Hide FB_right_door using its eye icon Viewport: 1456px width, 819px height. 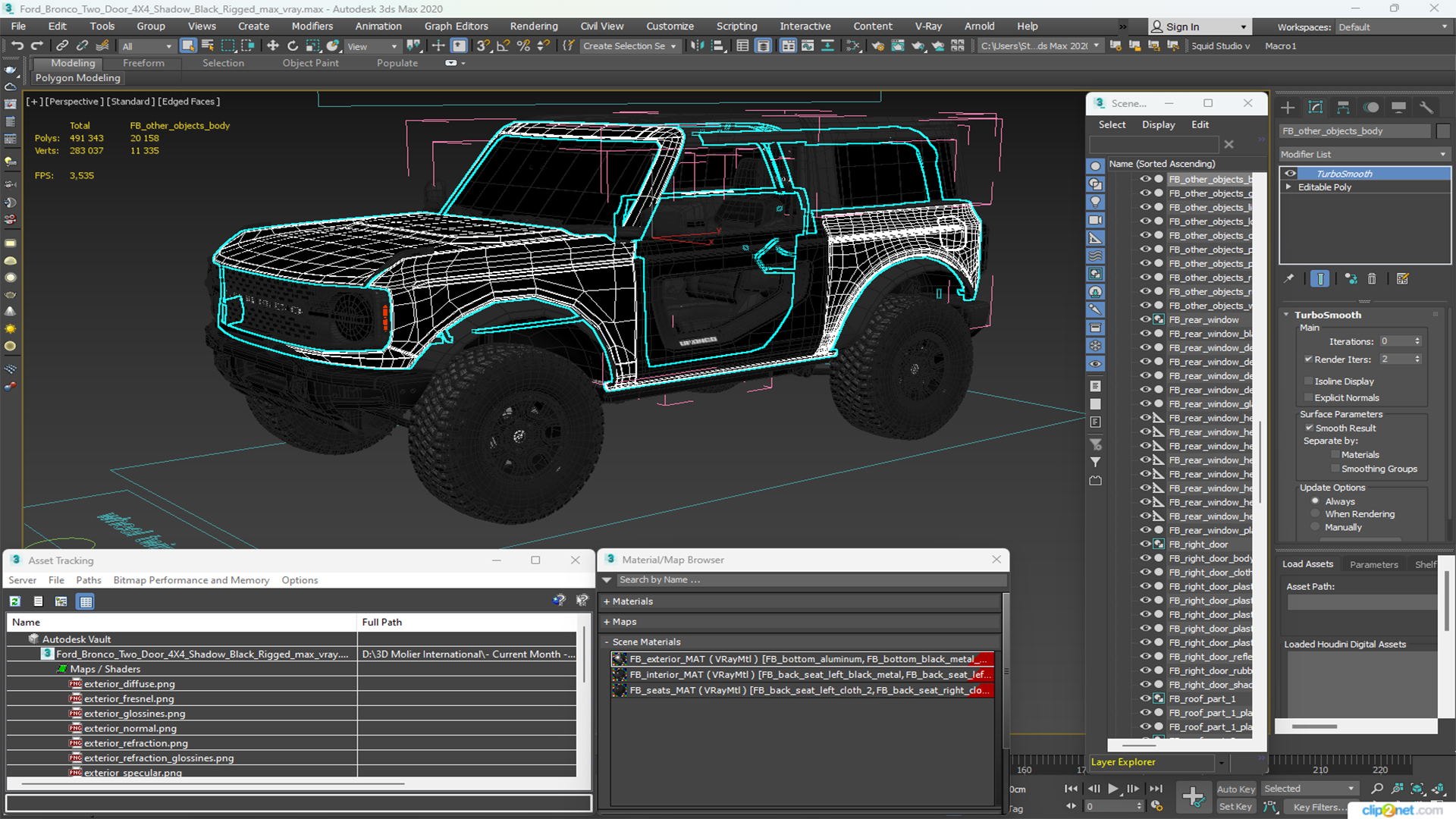[1146, 544]
